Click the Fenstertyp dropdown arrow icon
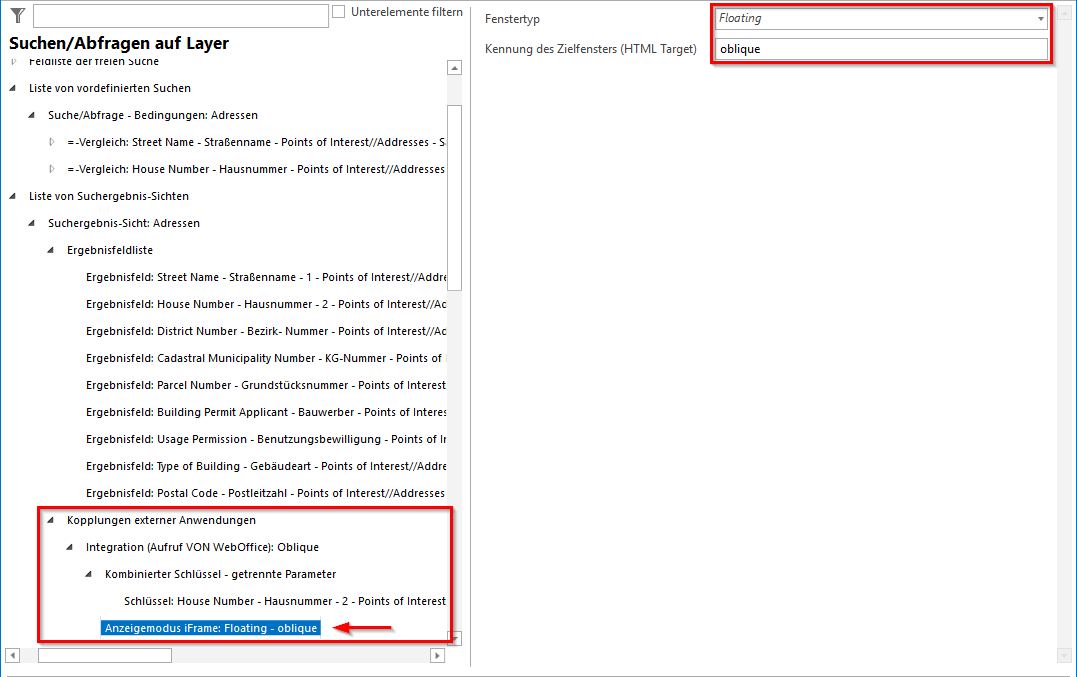This screenshot has width=1077, height=677. click(1040, 18)
